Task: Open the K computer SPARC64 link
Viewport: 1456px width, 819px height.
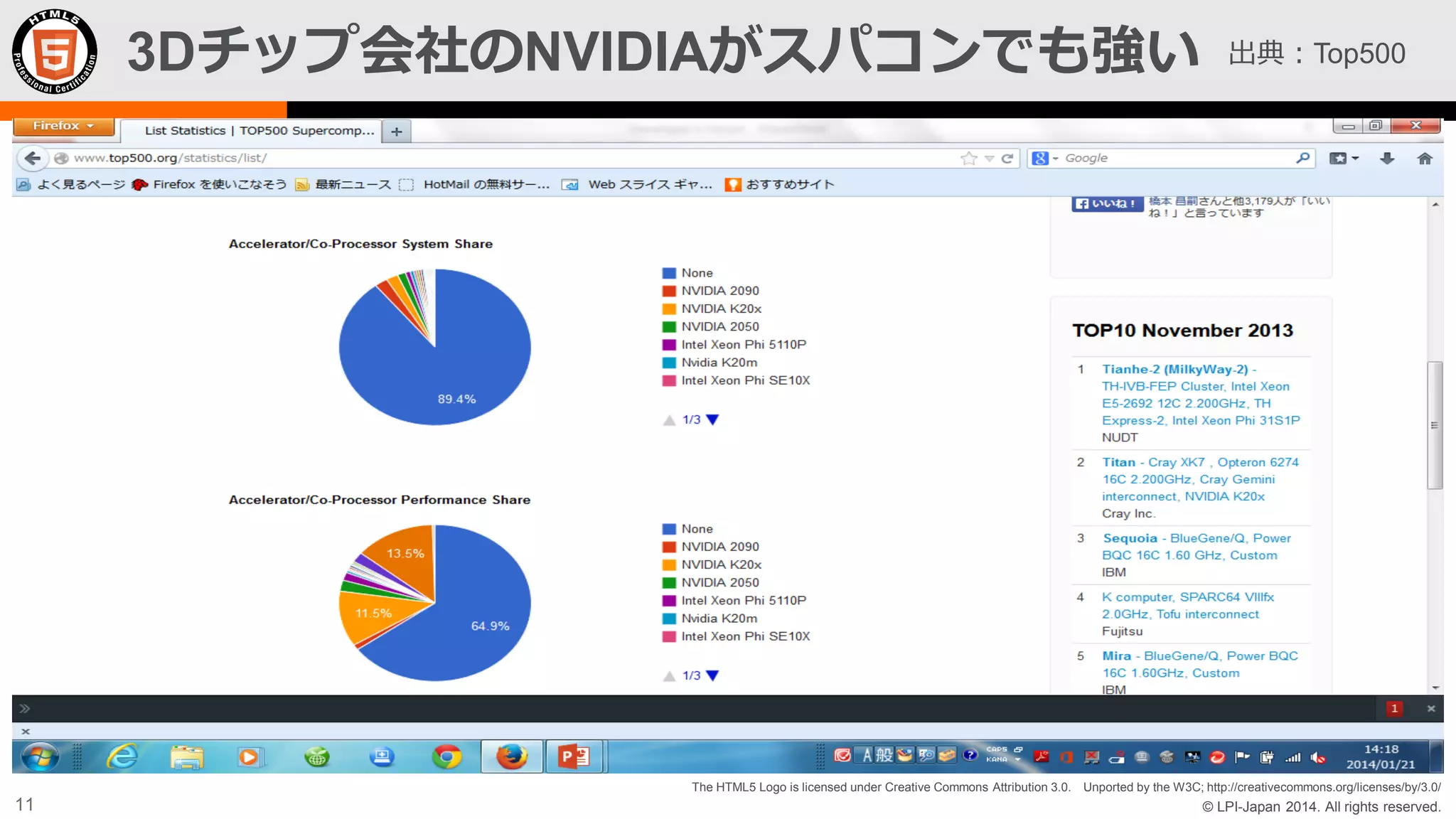Action: [1188, 606]
